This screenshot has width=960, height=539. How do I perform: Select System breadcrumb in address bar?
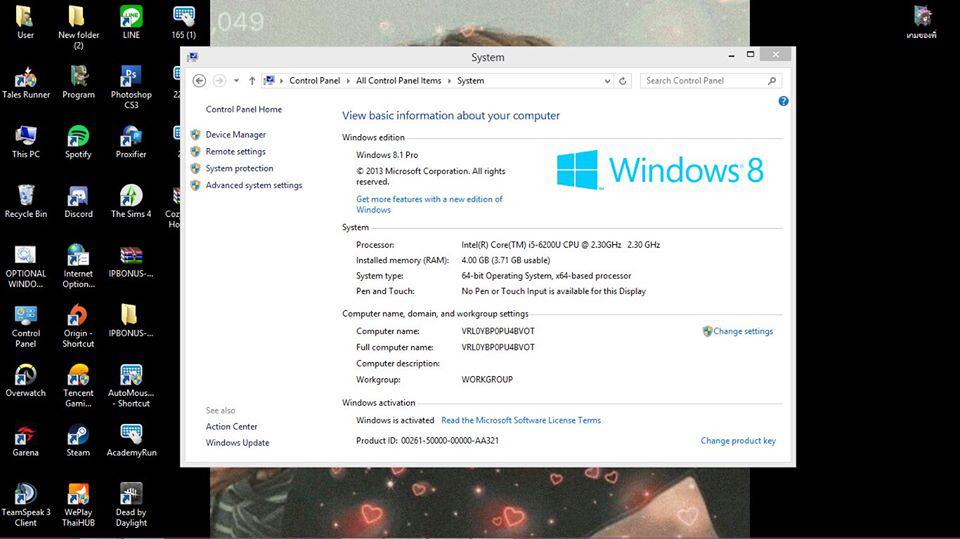pyautogui.click(x=470, y=81)
